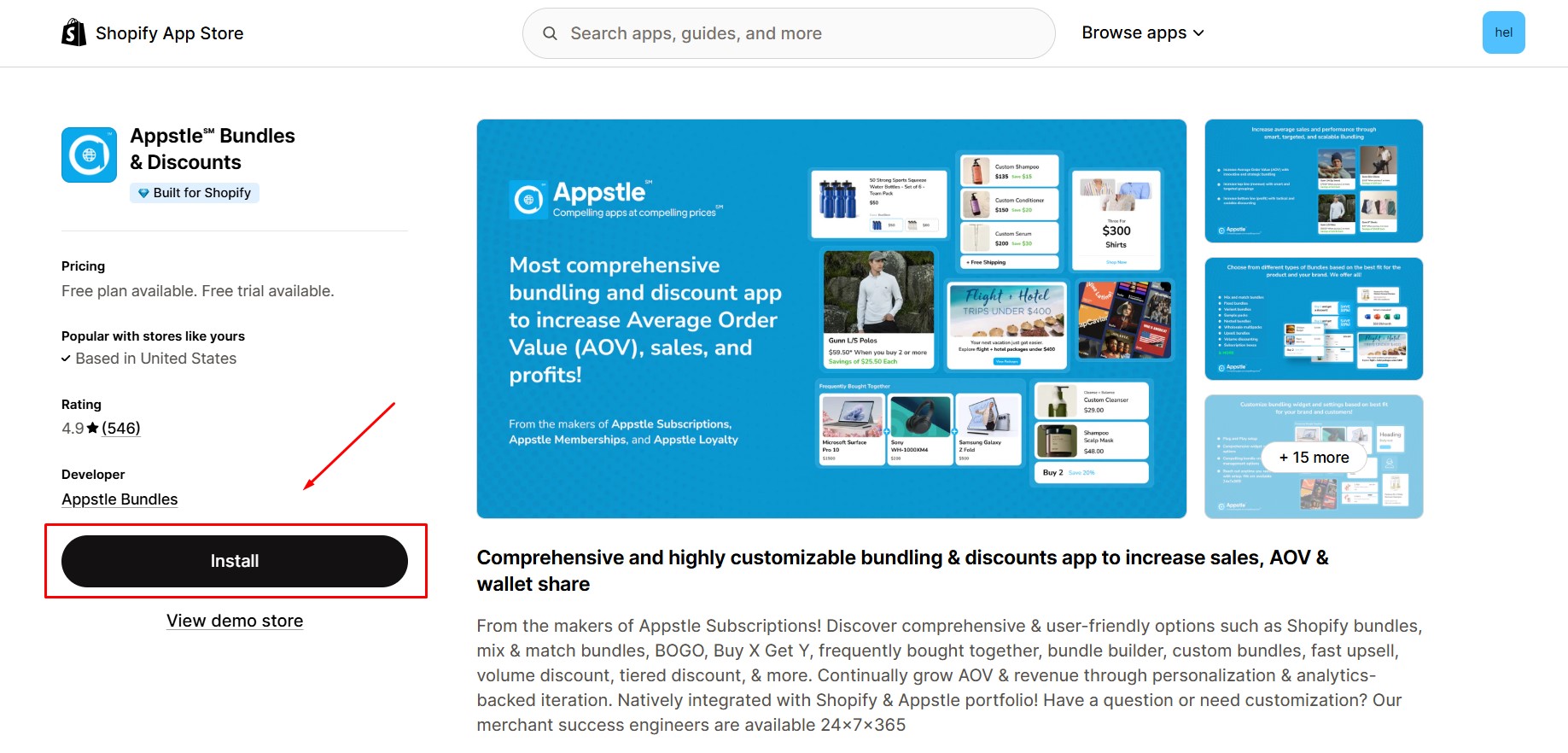The height and width of the screenshot is (753, 1568).
Task: Open the View demo store link
Action: pyautogui.click(x=235, y=621)
